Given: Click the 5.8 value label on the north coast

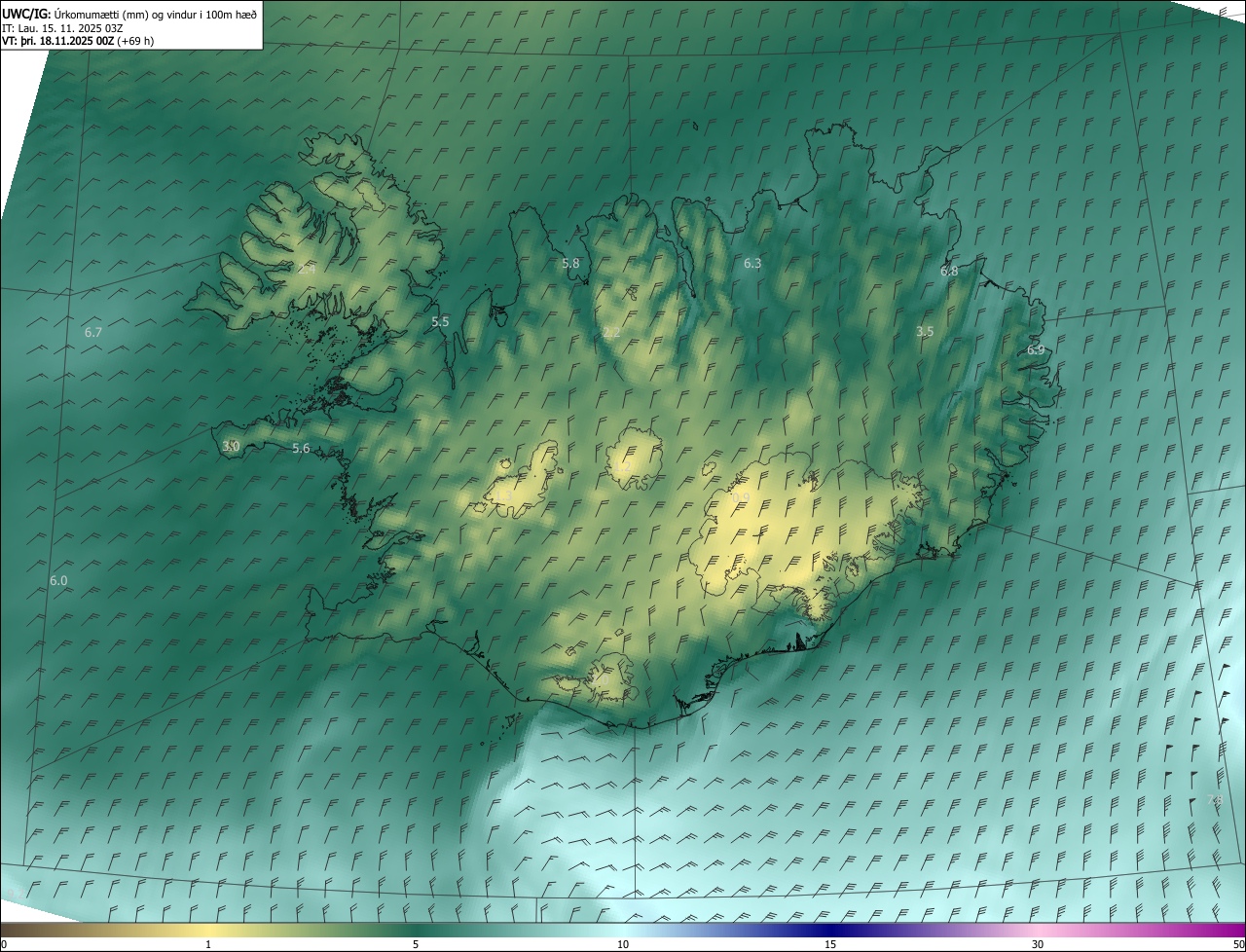Looking at the screenshot, I should pos(570,264).
